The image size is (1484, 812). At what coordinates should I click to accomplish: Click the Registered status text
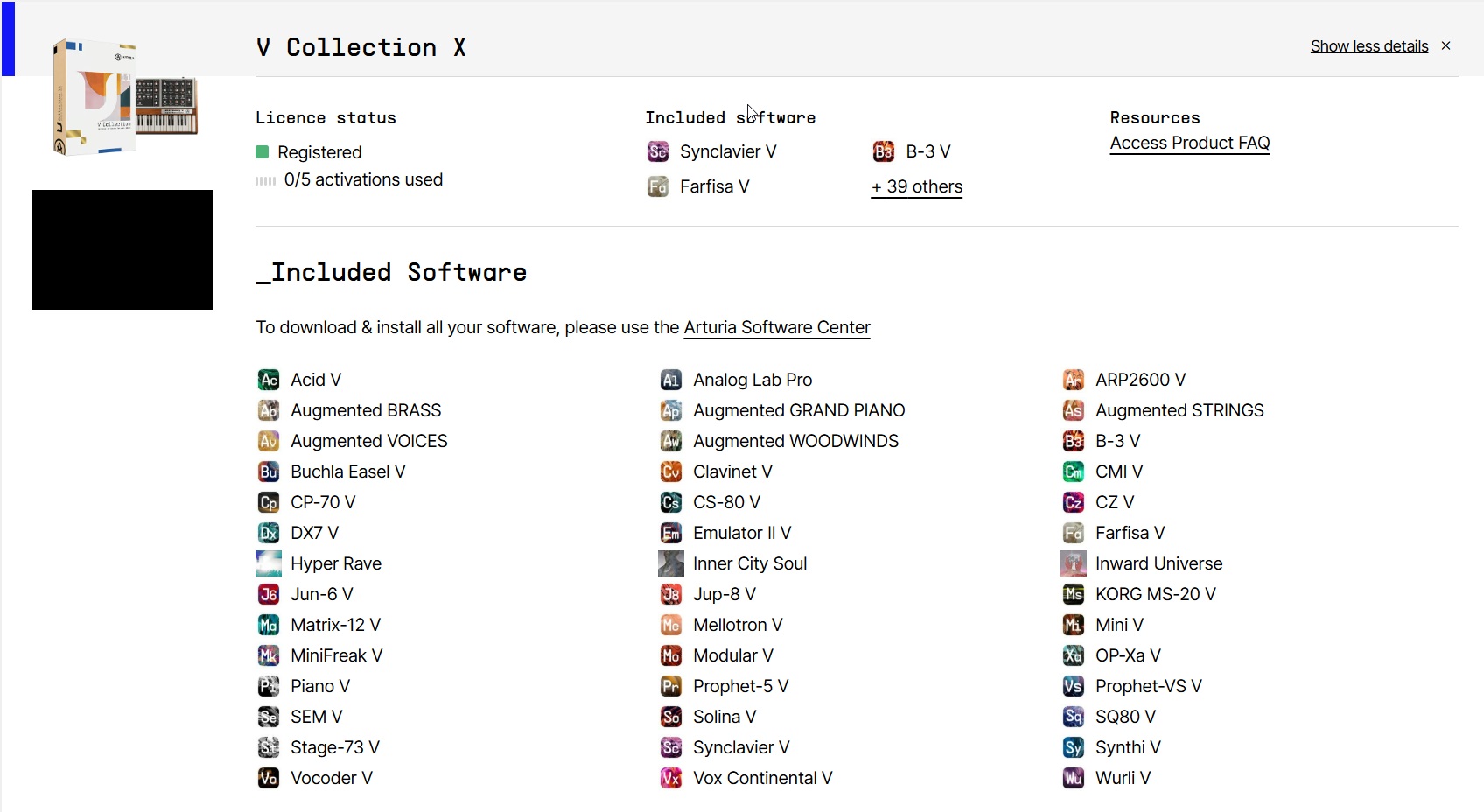click(319, 152)
